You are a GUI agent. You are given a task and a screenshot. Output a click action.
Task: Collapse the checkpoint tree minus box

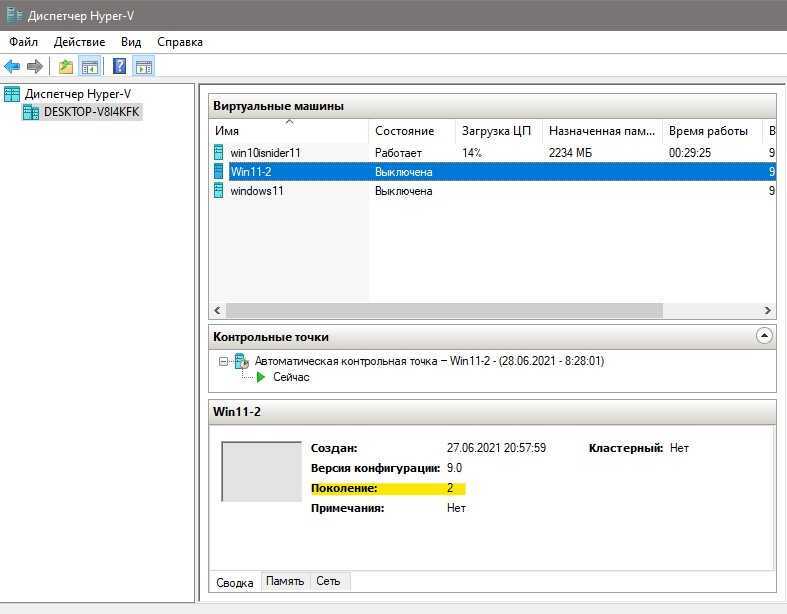click(x=223, y=361)
